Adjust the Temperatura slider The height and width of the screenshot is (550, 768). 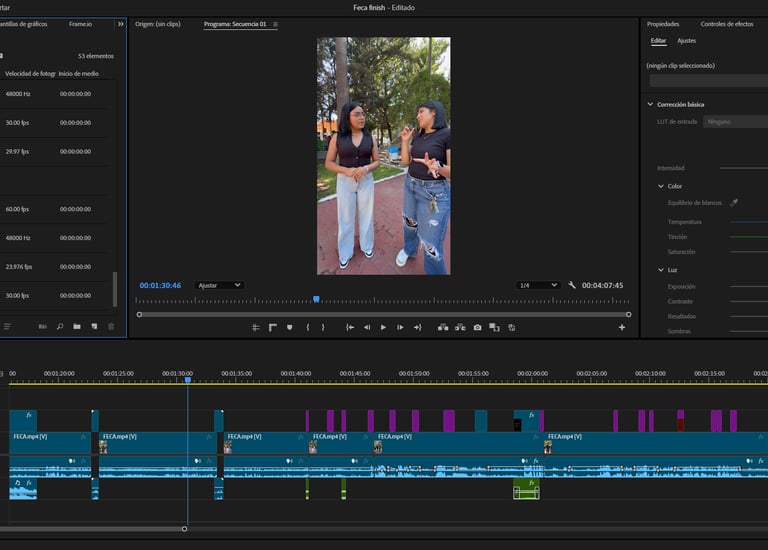point(748,221)
